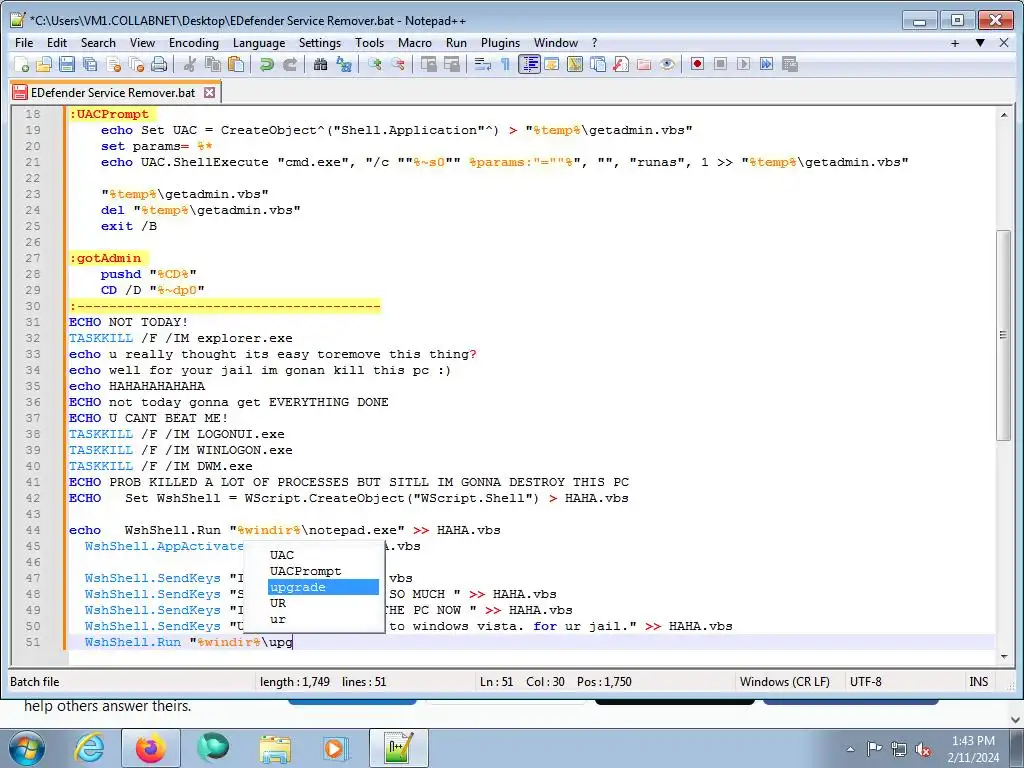The image size is (1024, 768).
Task: Open the Settings menu
Action: click(320, 42)
